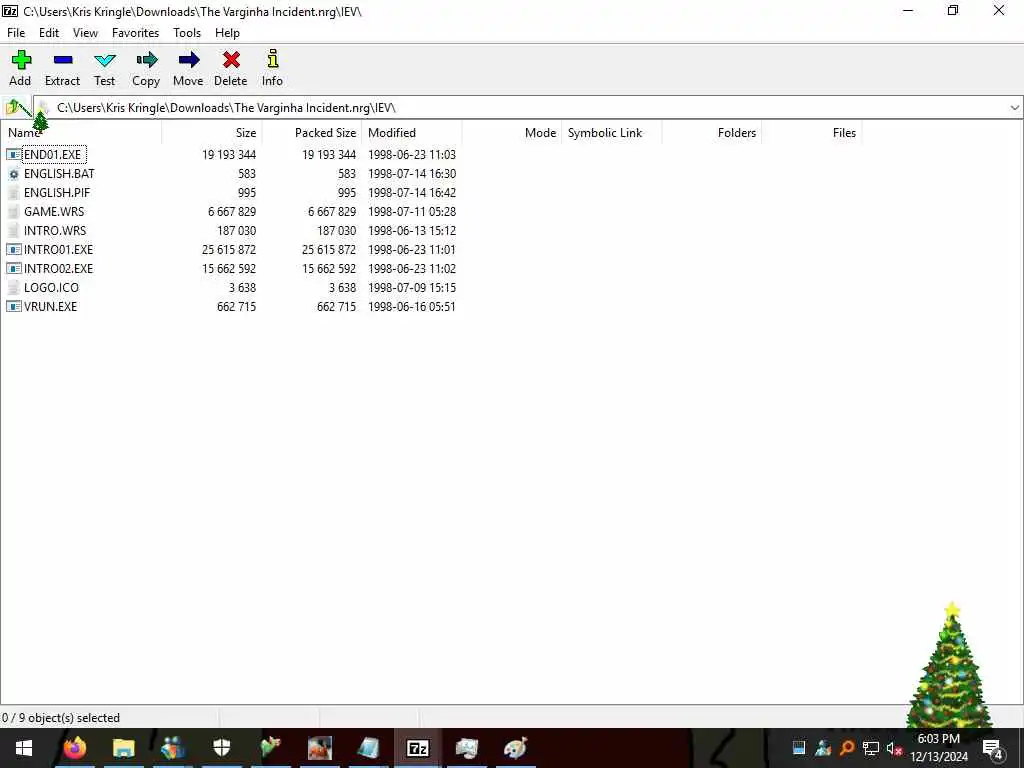Screen dimensions: 1024x768
Task: Select the INTRO.WRS file name
Action: tap(55, 231)
